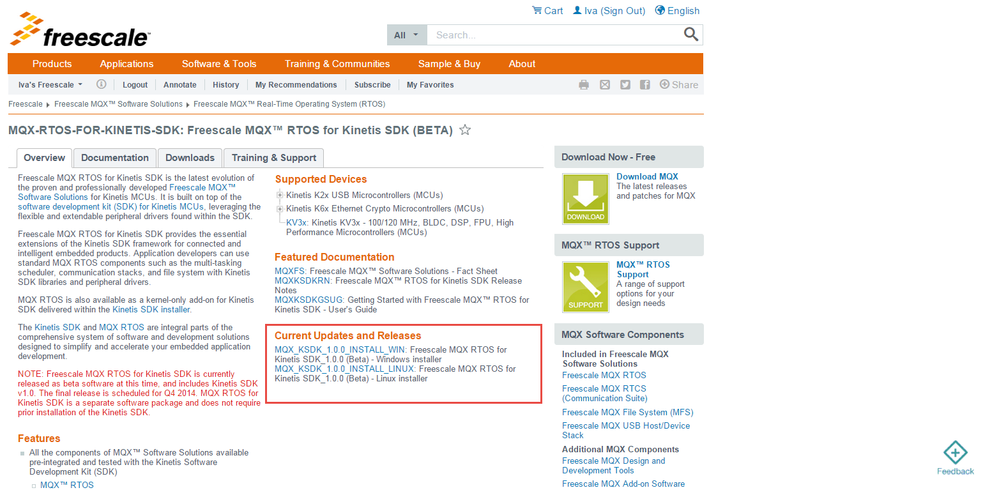Click the Download MQX link
Viewport: 999px width, 490px height.
tap(647, 177)
